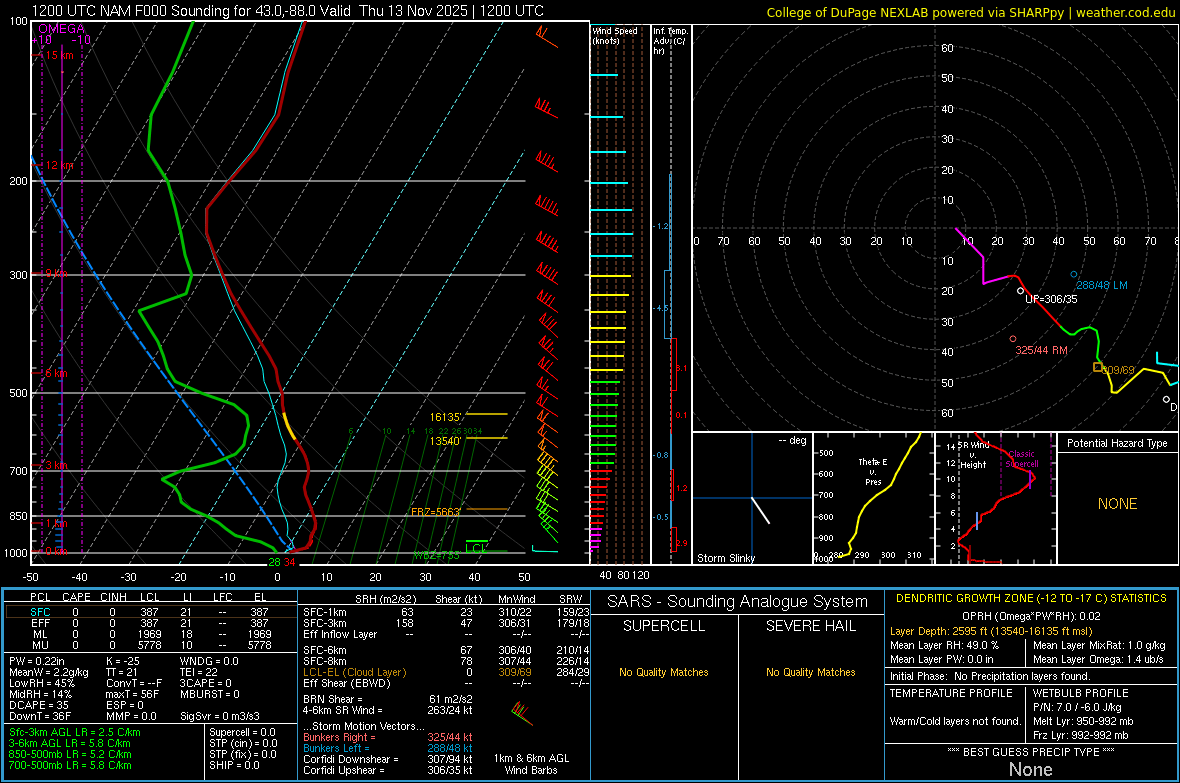Click the Storm Slinky caption
The height and width of the screenshot is (783, 1180).
tap(725, 558)
